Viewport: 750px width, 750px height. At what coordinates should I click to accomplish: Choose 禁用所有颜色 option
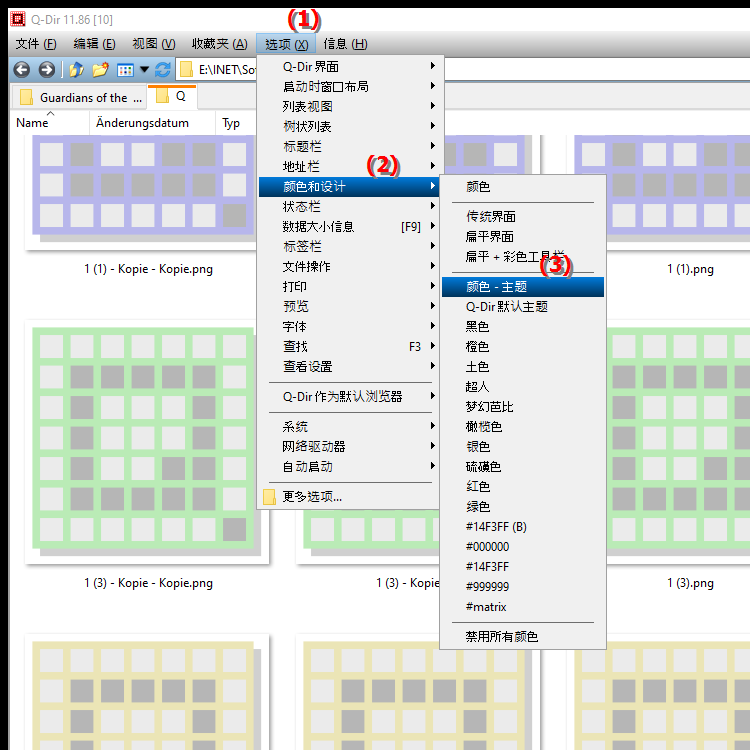(523, 637)
